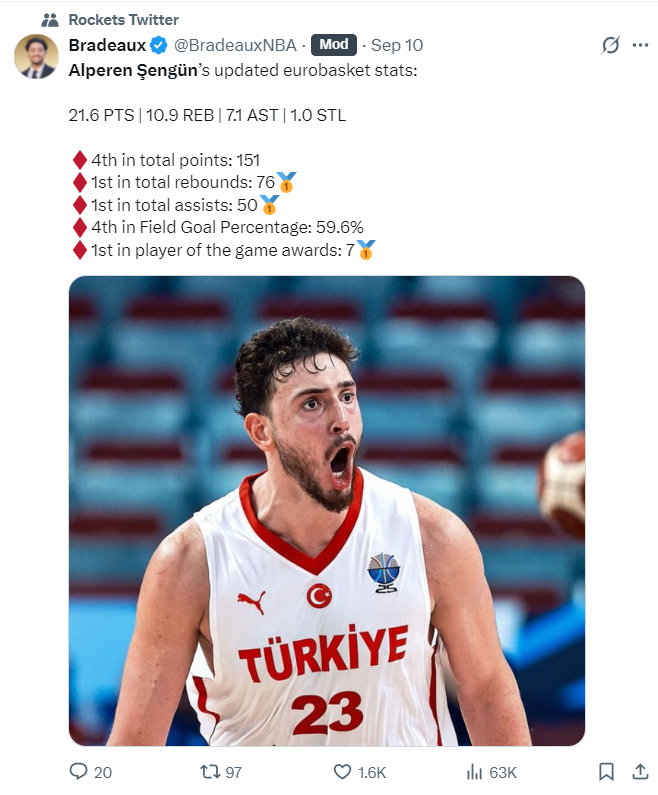This screenshot has width=658, height=795.
Task: Click the 1.6K likes count
Action: click(372, 772)
